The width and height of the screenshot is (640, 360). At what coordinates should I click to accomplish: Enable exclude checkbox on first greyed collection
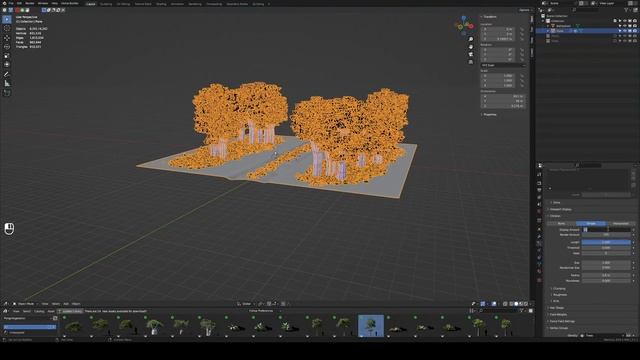coord(615,36)
